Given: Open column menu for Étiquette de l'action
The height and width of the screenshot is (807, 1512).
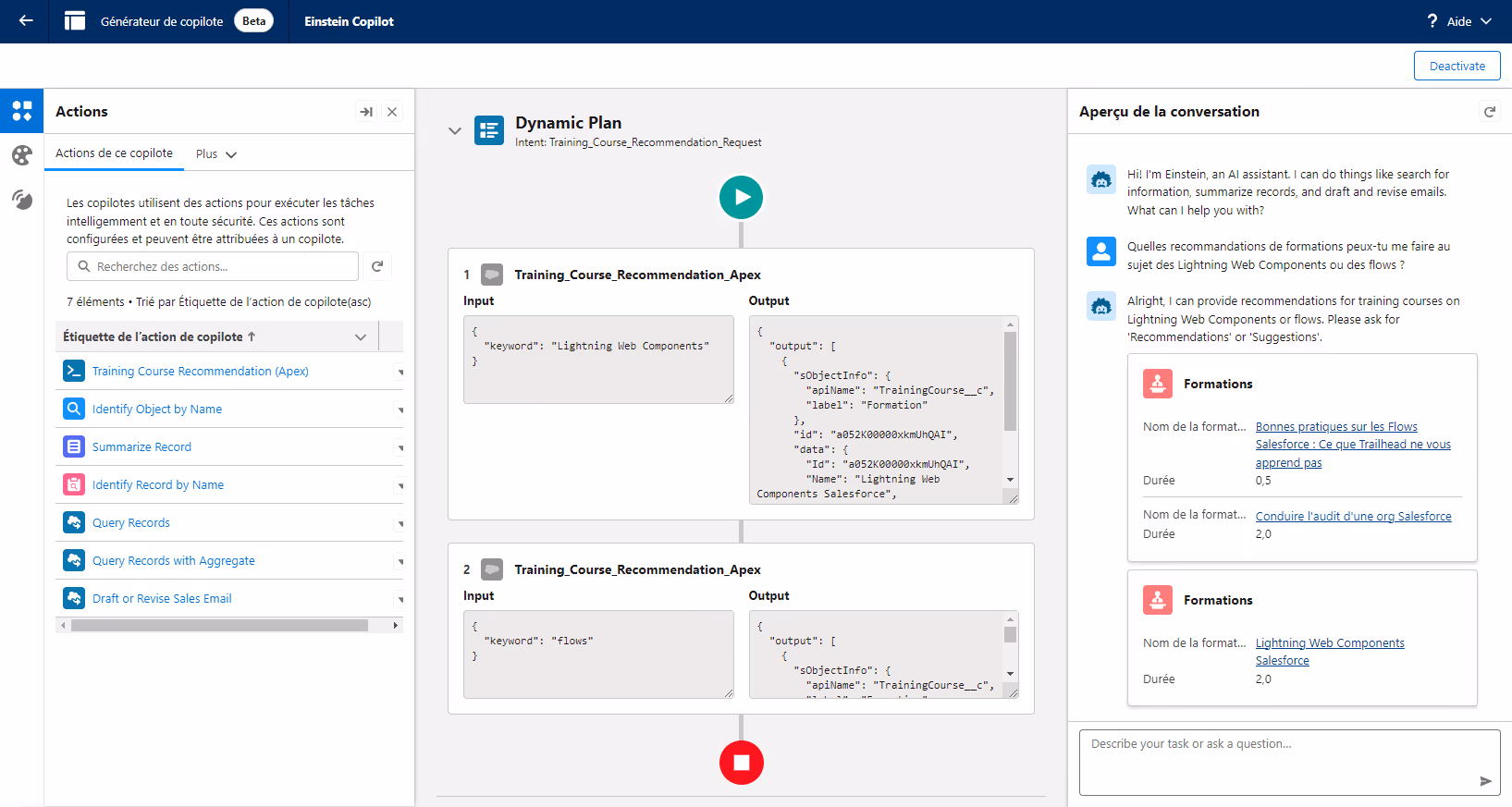Looking at the screenshot, I should 361,336.
